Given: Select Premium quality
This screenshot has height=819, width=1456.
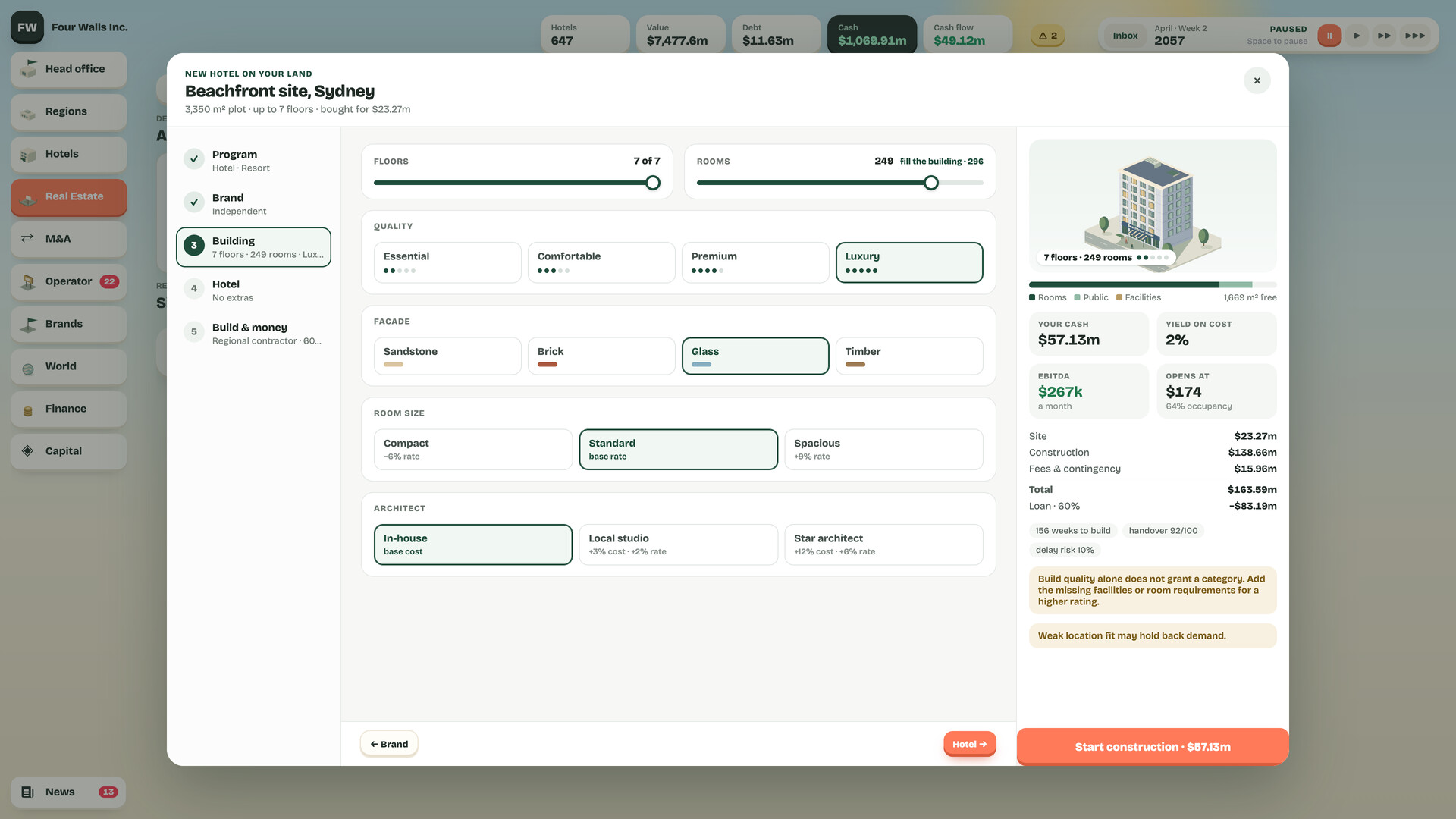Looking at the screenshot, I should click(755, 262).
